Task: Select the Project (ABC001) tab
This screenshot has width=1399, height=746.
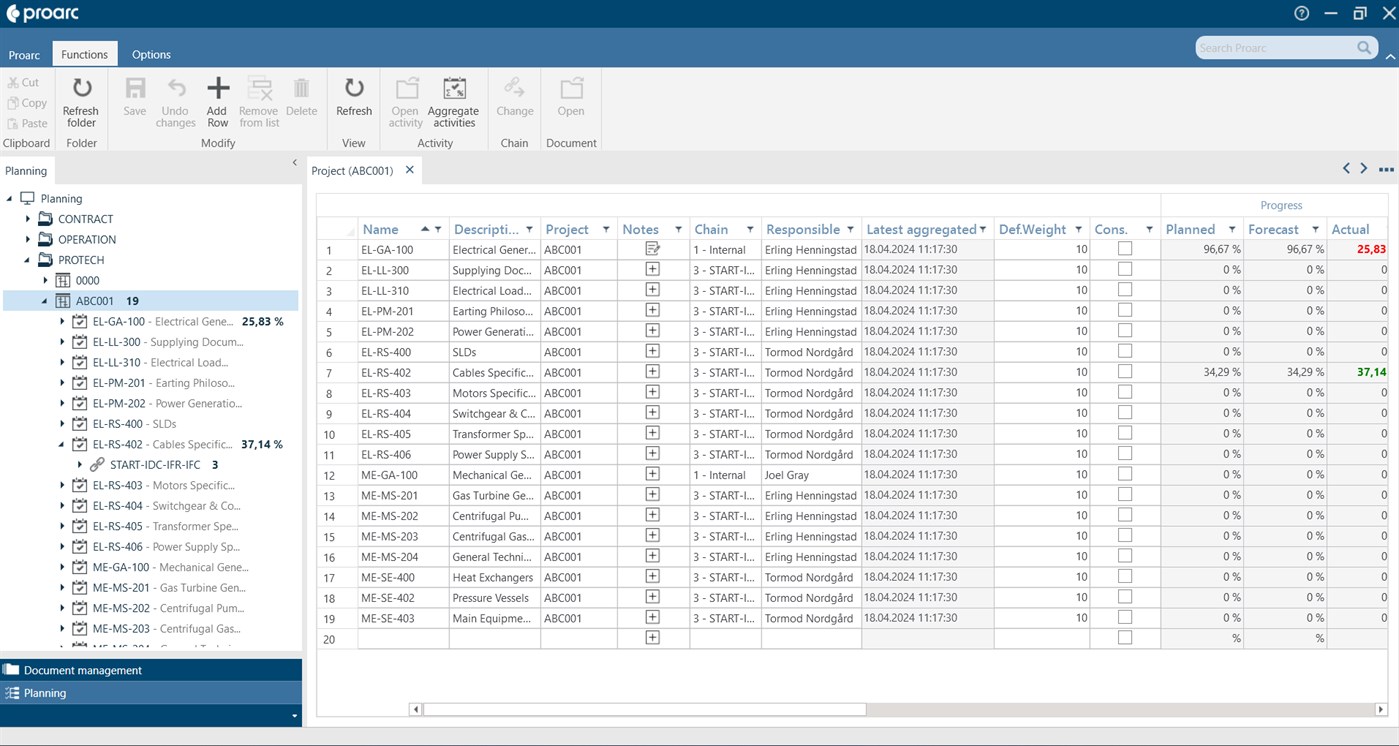Action: (x=355, y=170)
